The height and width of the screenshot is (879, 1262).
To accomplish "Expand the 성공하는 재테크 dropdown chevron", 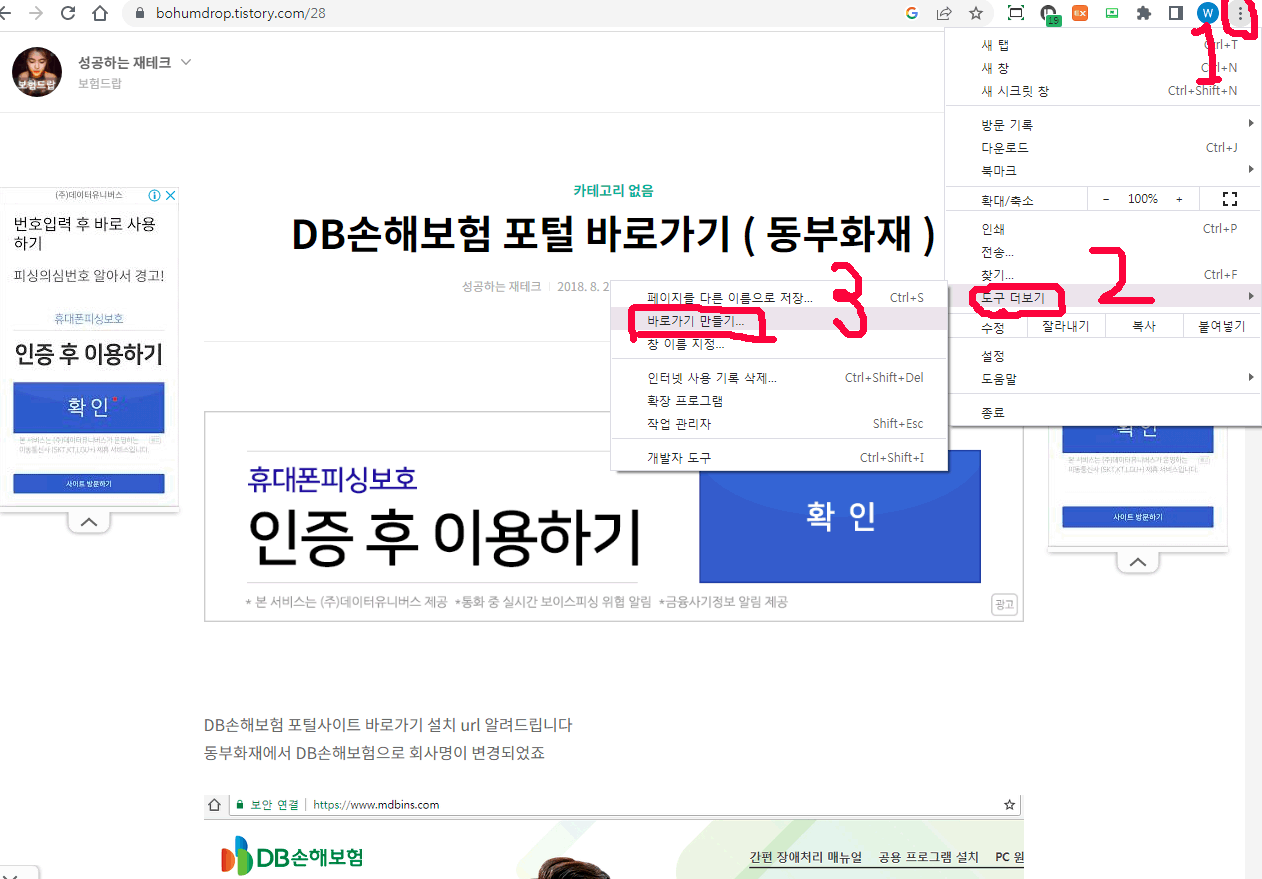I will point(185,62).
